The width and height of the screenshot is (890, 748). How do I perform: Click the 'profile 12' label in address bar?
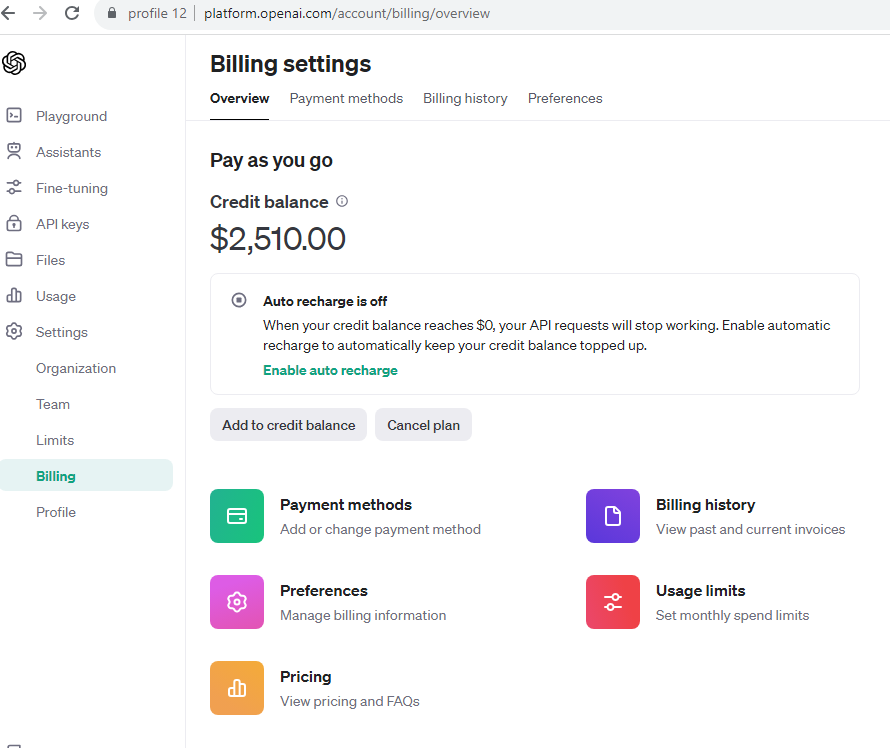click(x=157, y=13)
